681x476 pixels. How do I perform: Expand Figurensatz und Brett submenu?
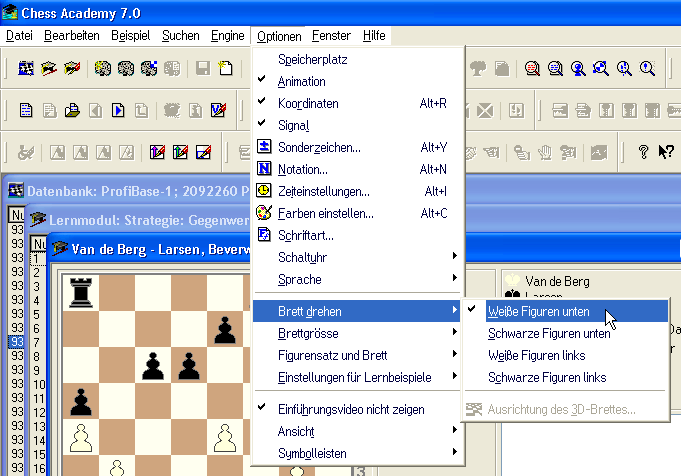[x=358, y=355]
